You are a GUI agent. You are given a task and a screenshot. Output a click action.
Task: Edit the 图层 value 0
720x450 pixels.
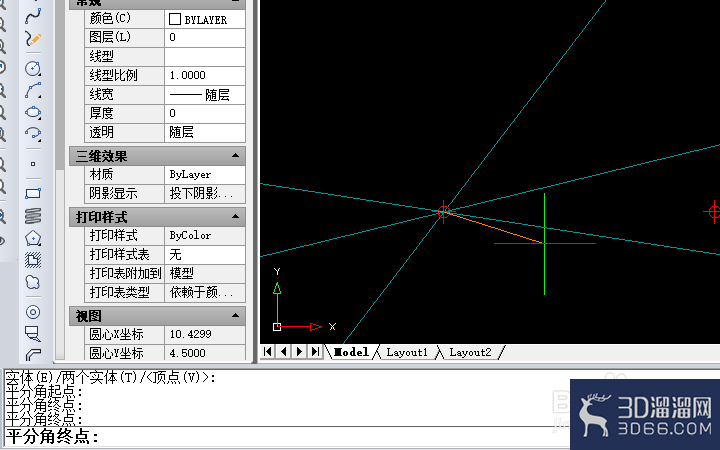tap(205, 38)
